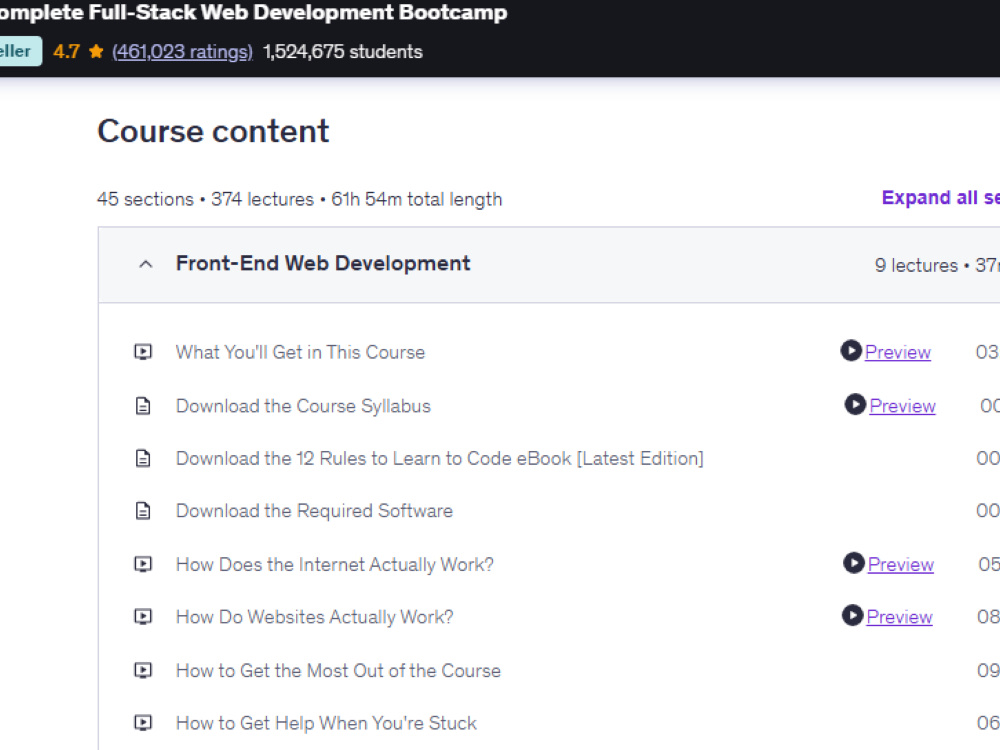Click video icon for How Does the Internet Actually Work?
The image size is (1000, 750).
(x=143, y=564)
